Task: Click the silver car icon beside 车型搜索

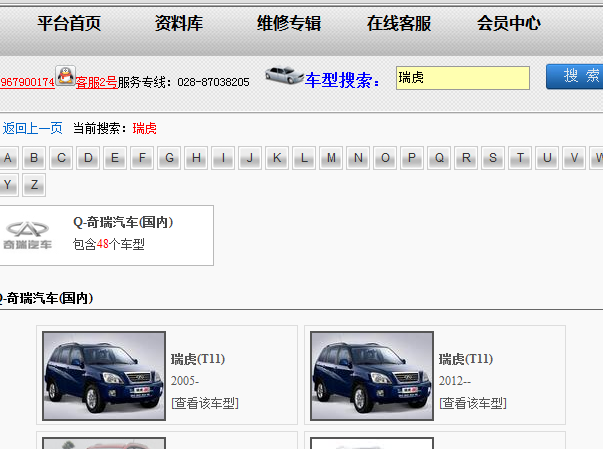Action: click(x=284, y=75)
